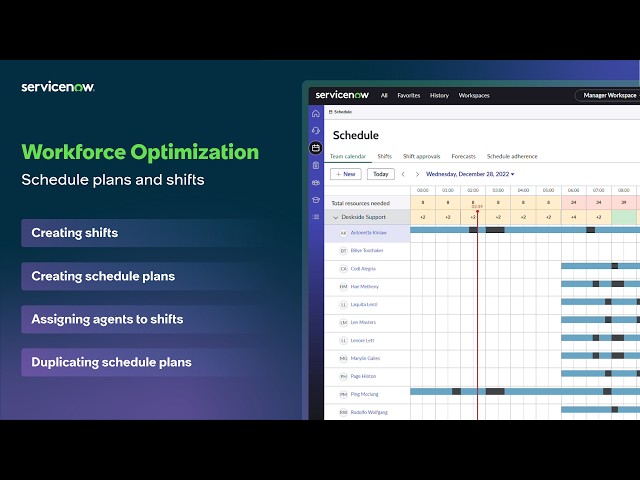640x480 pixels.
Task: Click the Workforce Optimization heading
Action: click(x=140, y=152)
